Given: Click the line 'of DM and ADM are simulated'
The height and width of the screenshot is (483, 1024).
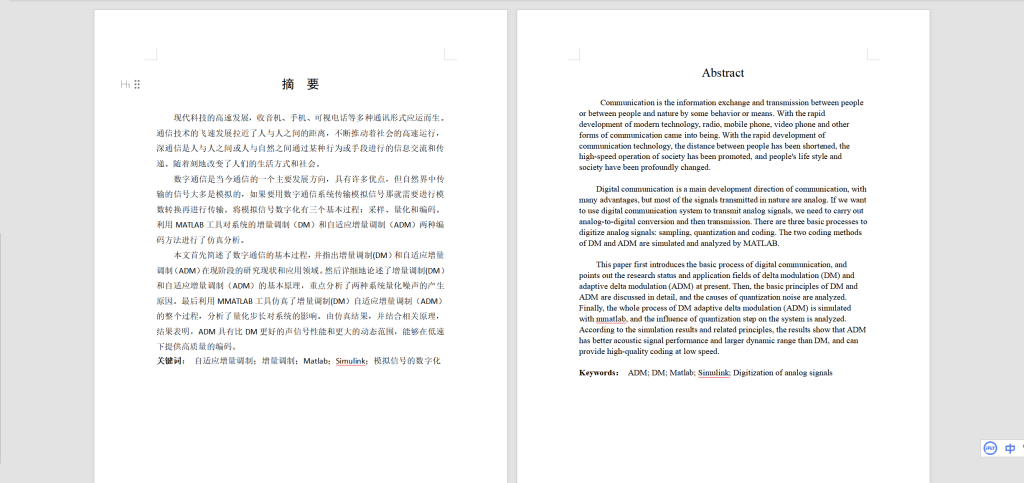Looking at the screenshot, I should point(679,243).
